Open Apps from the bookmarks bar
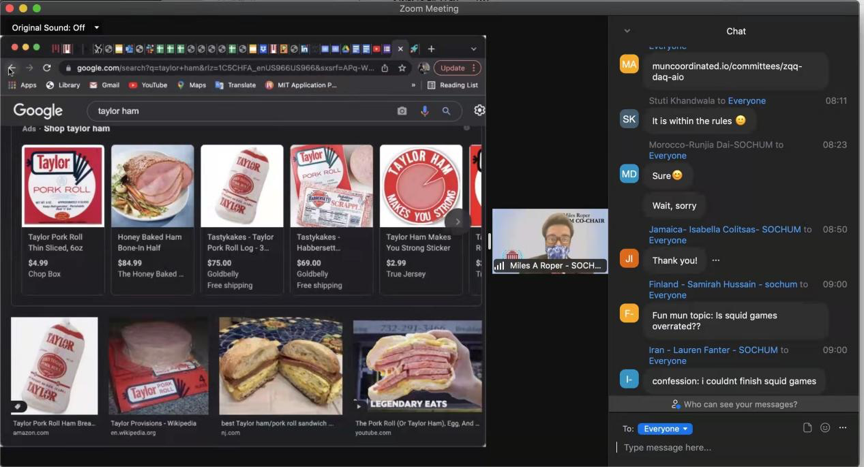 [x=23, y=85]
